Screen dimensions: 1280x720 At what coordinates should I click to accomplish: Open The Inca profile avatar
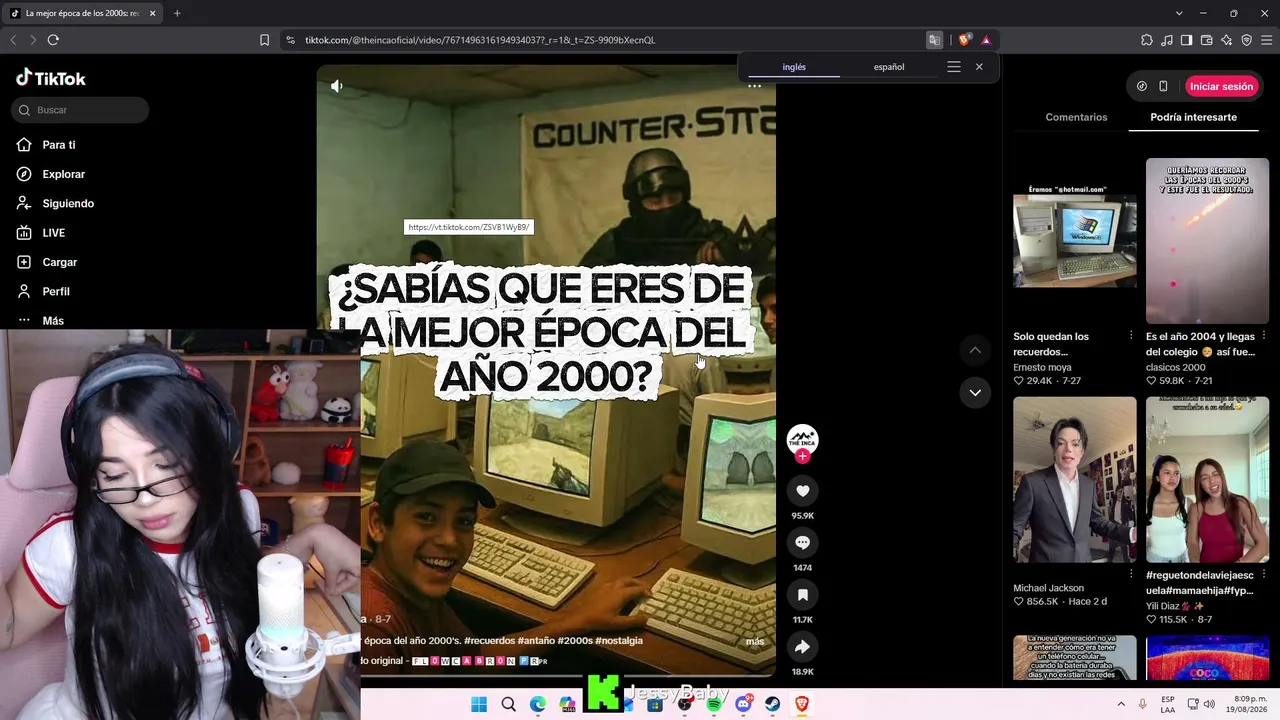pos(802,438)
